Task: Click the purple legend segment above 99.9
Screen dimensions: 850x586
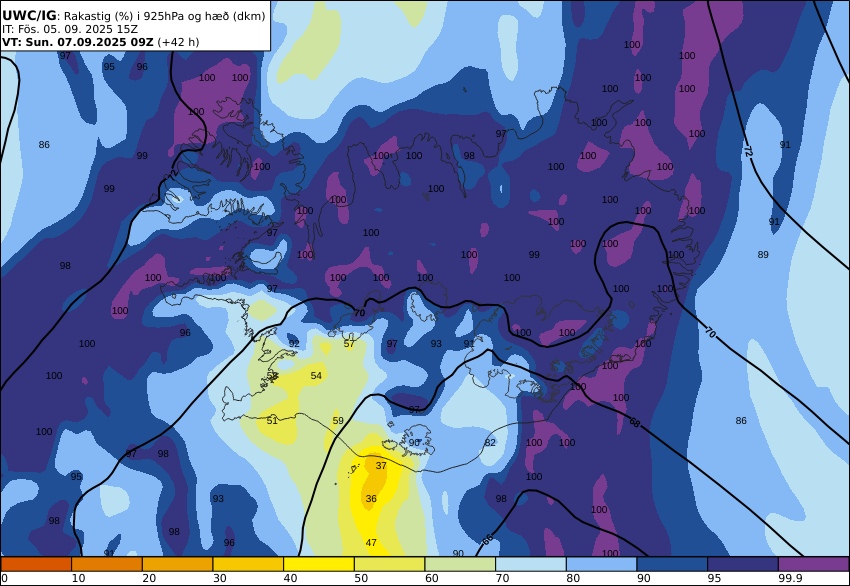Action: (814, 564)
